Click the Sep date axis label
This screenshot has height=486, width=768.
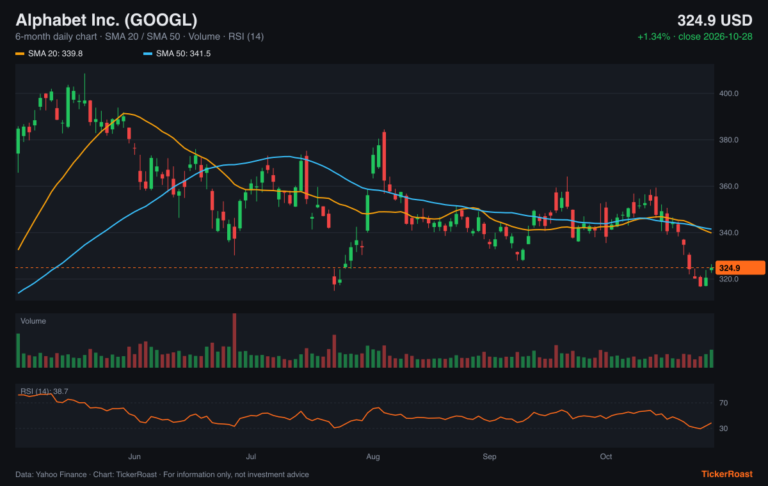pos(489,456)
